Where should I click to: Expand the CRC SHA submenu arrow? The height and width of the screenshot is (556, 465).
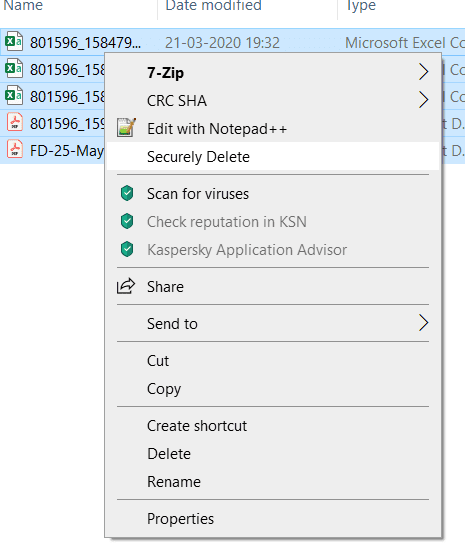pos(423,100)
